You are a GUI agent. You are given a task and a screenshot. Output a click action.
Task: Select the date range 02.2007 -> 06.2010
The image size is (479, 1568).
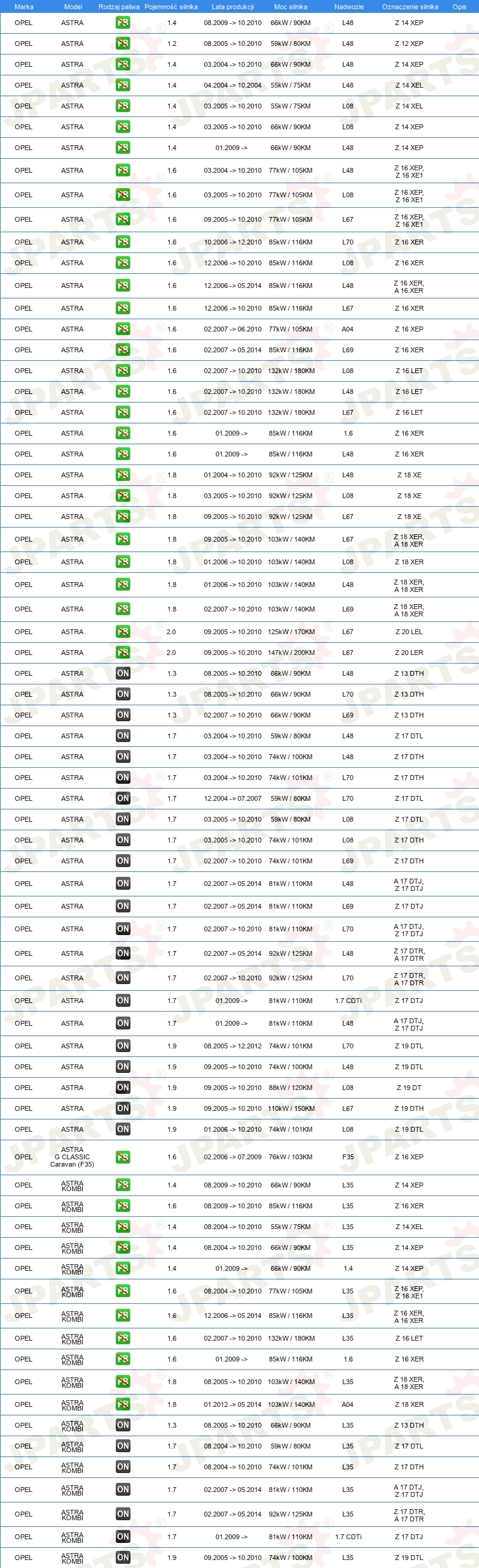coord(233,329)
